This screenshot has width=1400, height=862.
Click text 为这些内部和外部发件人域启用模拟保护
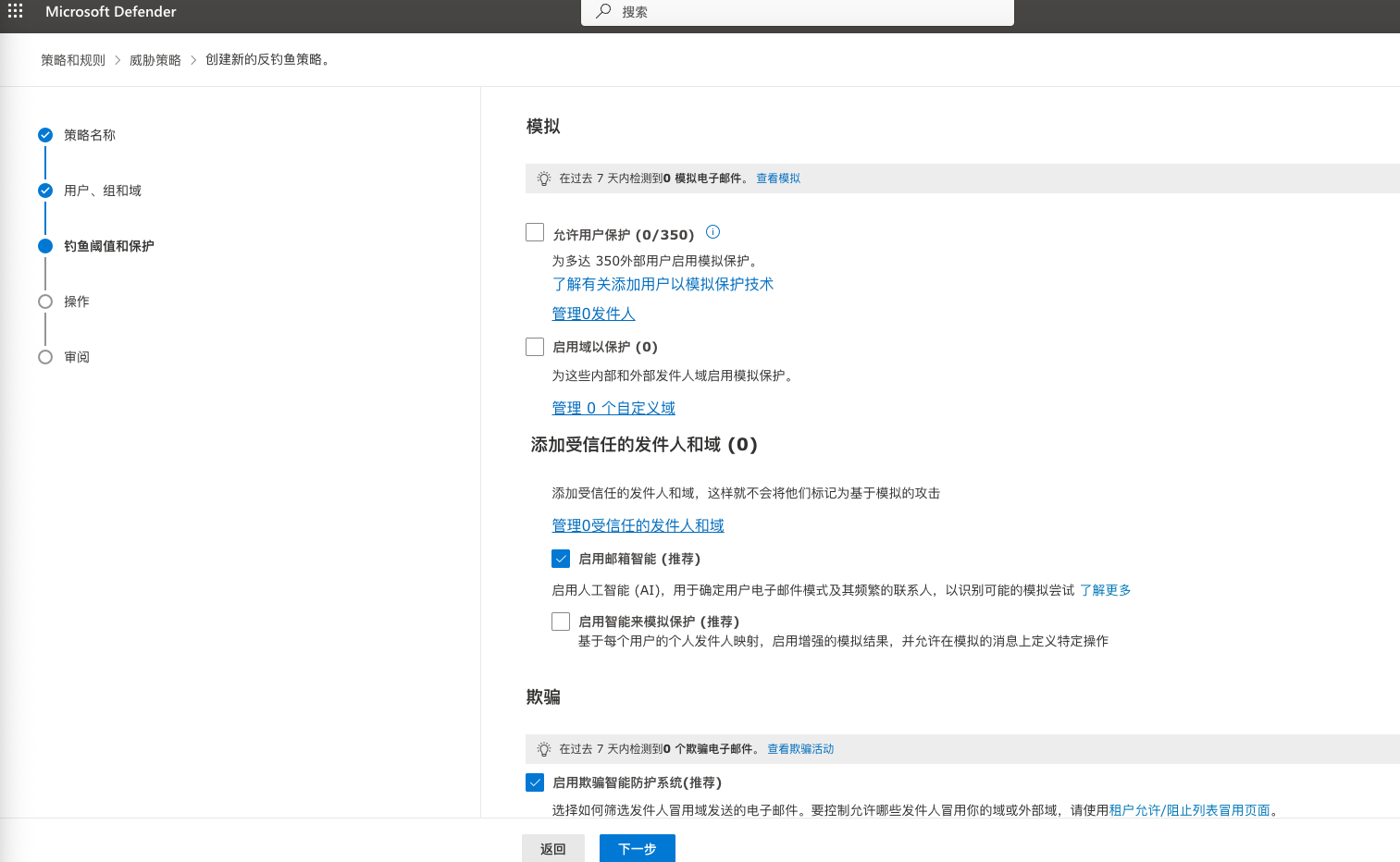[x=674, y=376]
